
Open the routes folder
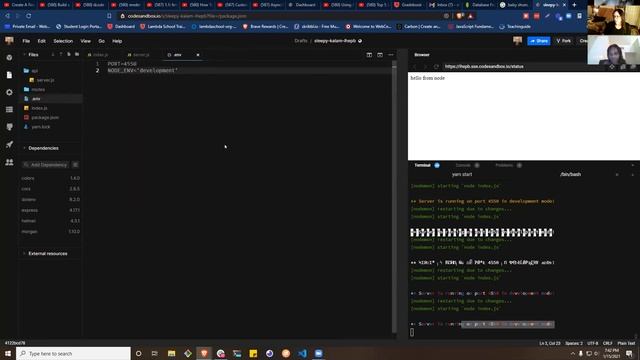click(51, 89)
